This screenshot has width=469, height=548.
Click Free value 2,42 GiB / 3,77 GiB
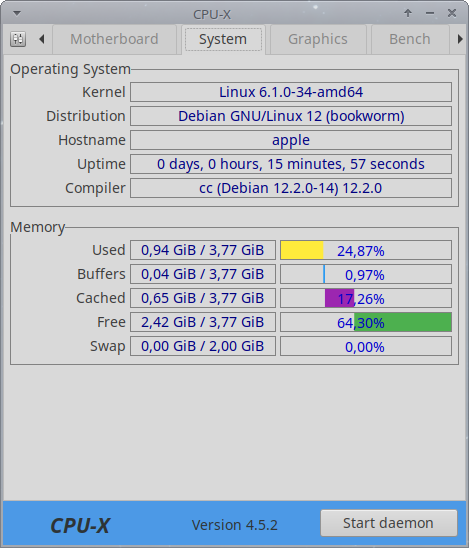203,322
